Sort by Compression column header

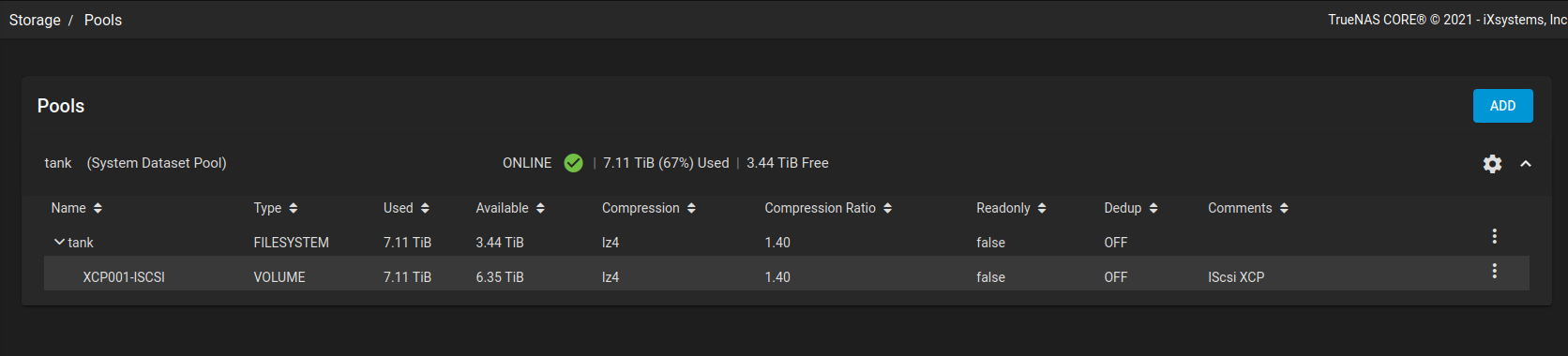pyautogui.click(x=649, y=208)
